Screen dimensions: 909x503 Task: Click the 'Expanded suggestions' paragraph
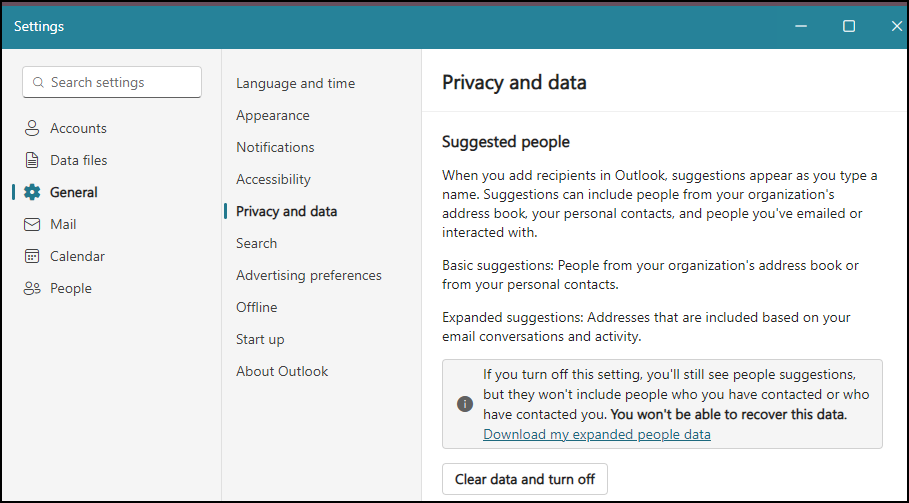pos(646,327)
